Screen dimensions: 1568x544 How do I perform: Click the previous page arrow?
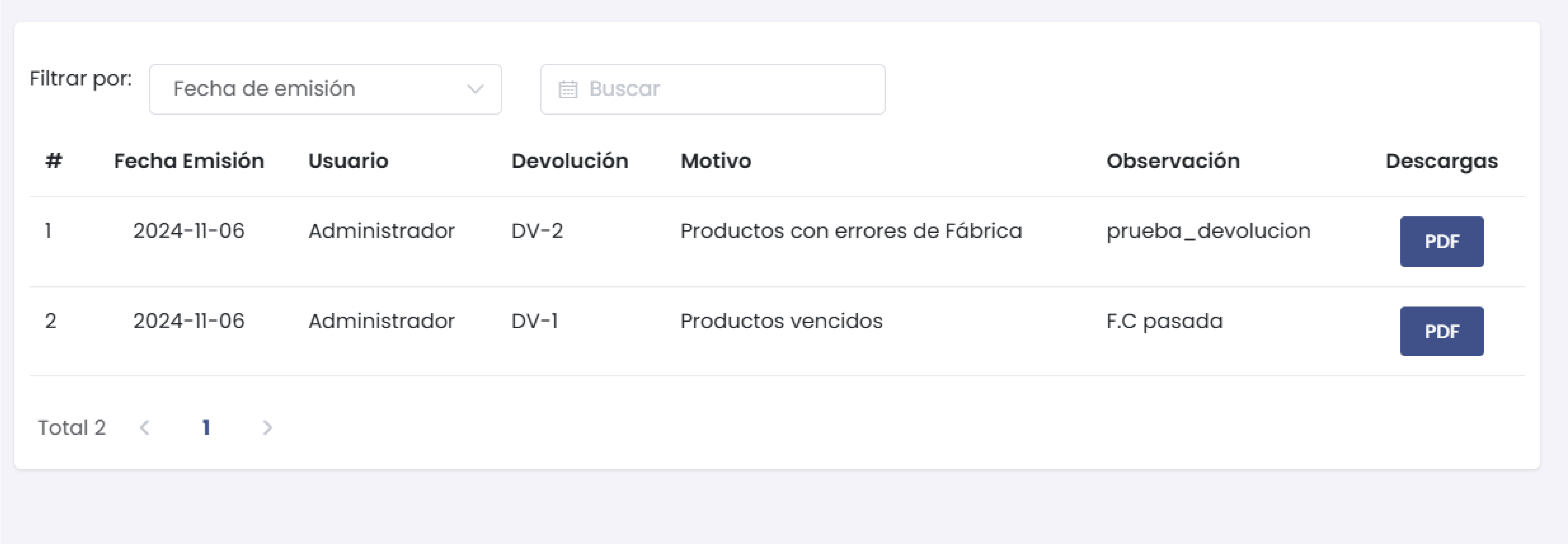pos(145,427)
